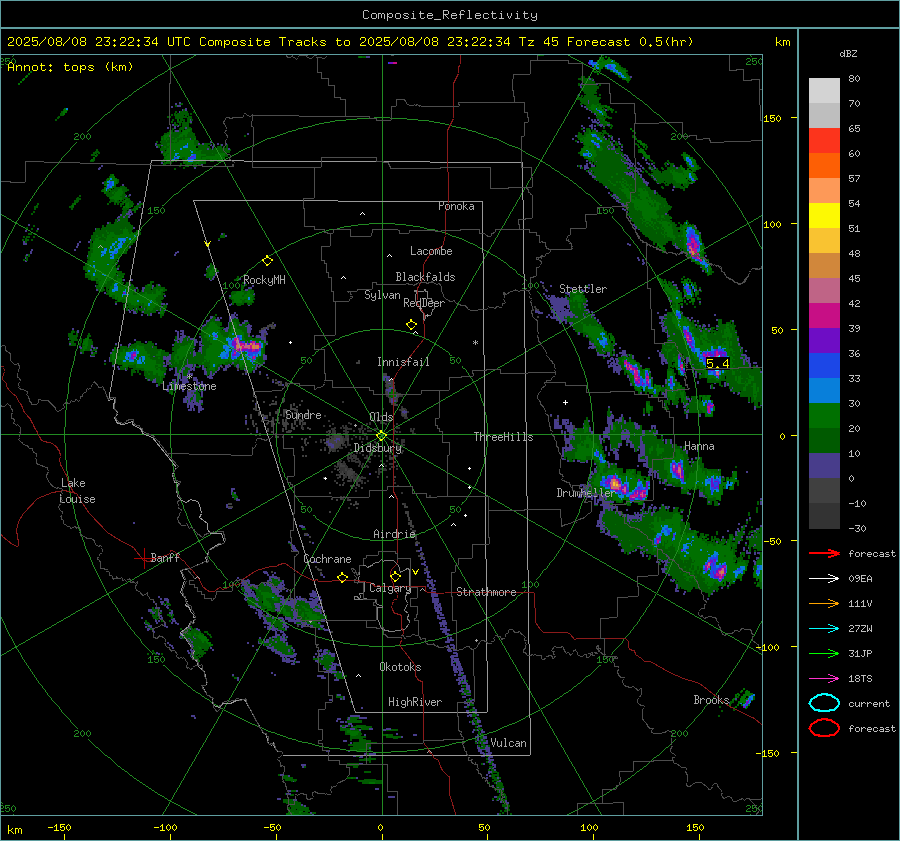Click the Stettler label

coord(583,289)
